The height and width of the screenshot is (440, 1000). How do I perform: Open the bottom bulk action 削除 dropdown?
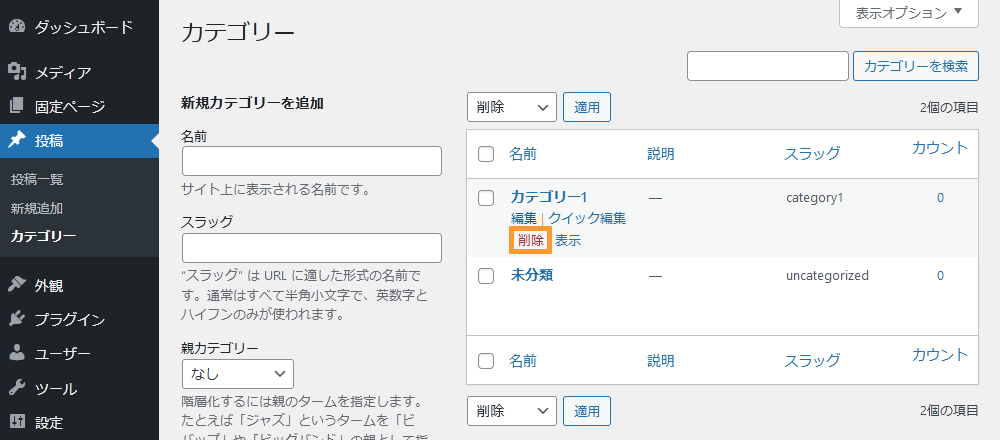tap(512, 411)
